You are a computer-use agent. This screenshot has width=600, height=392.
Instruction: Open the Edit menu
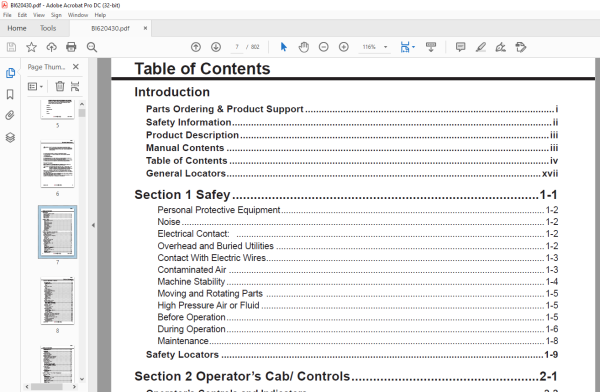pyautogui.click(x=22, y=15)
